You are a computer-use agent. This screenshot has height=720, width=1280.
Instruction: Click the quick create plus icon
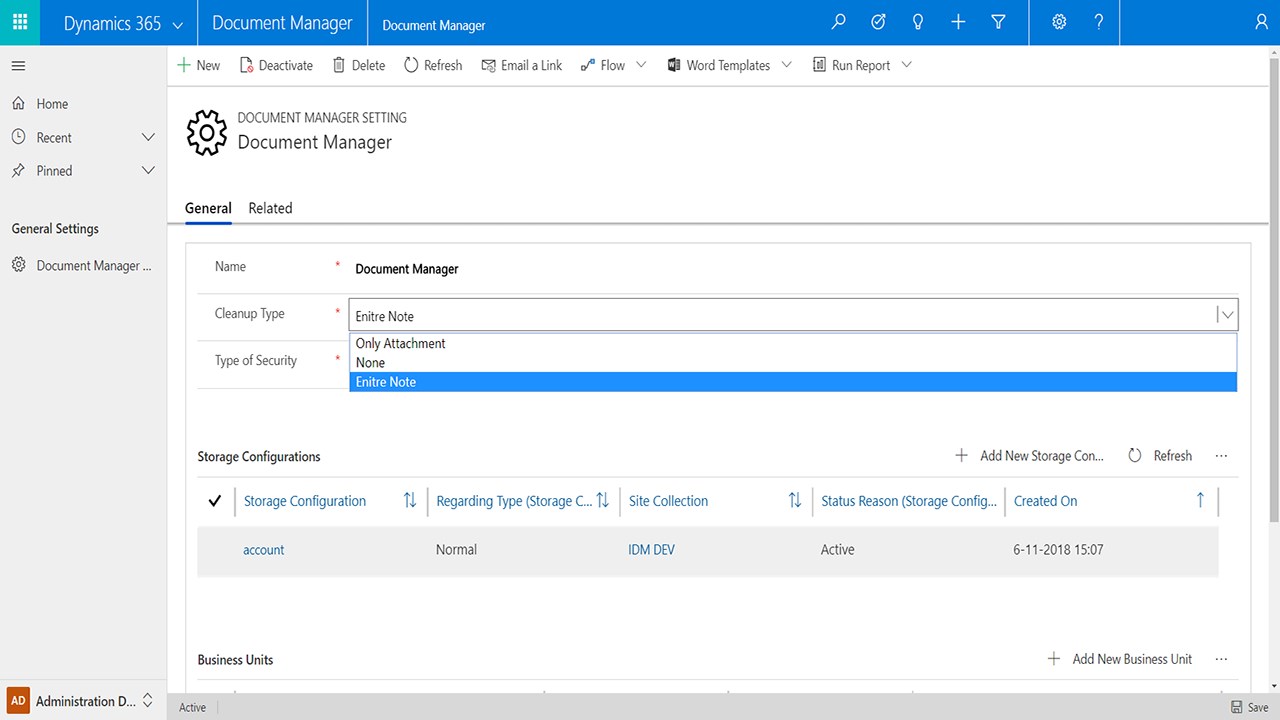958,22
